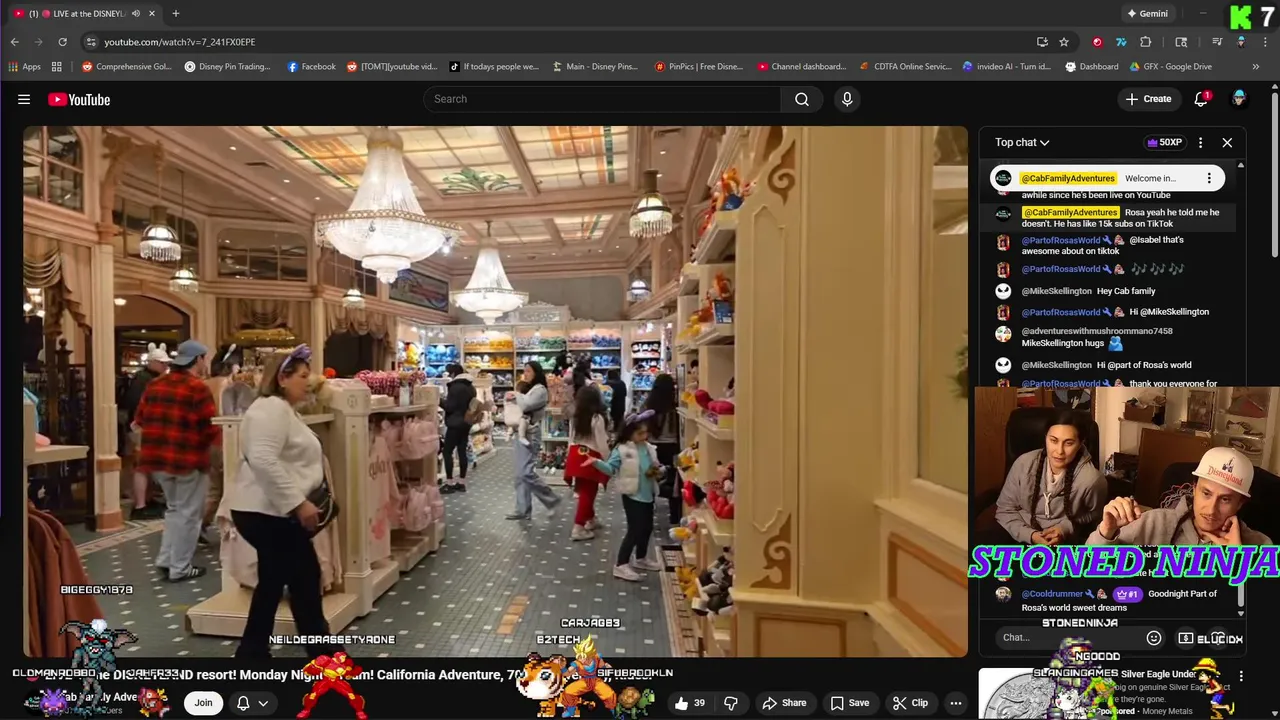Close the LIVE at the DISNEYLAND tab
This screenshot has height=720, width=1280.
click(152, 13)
